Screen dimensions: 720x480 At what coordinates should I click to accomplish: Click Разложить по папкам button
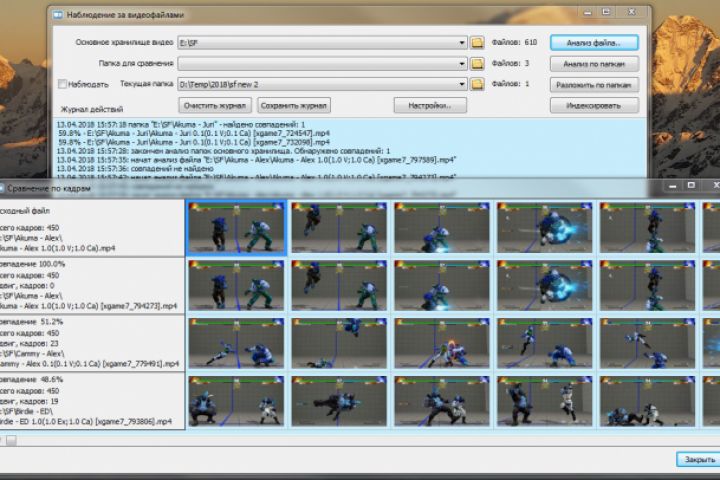click(594, 85)
